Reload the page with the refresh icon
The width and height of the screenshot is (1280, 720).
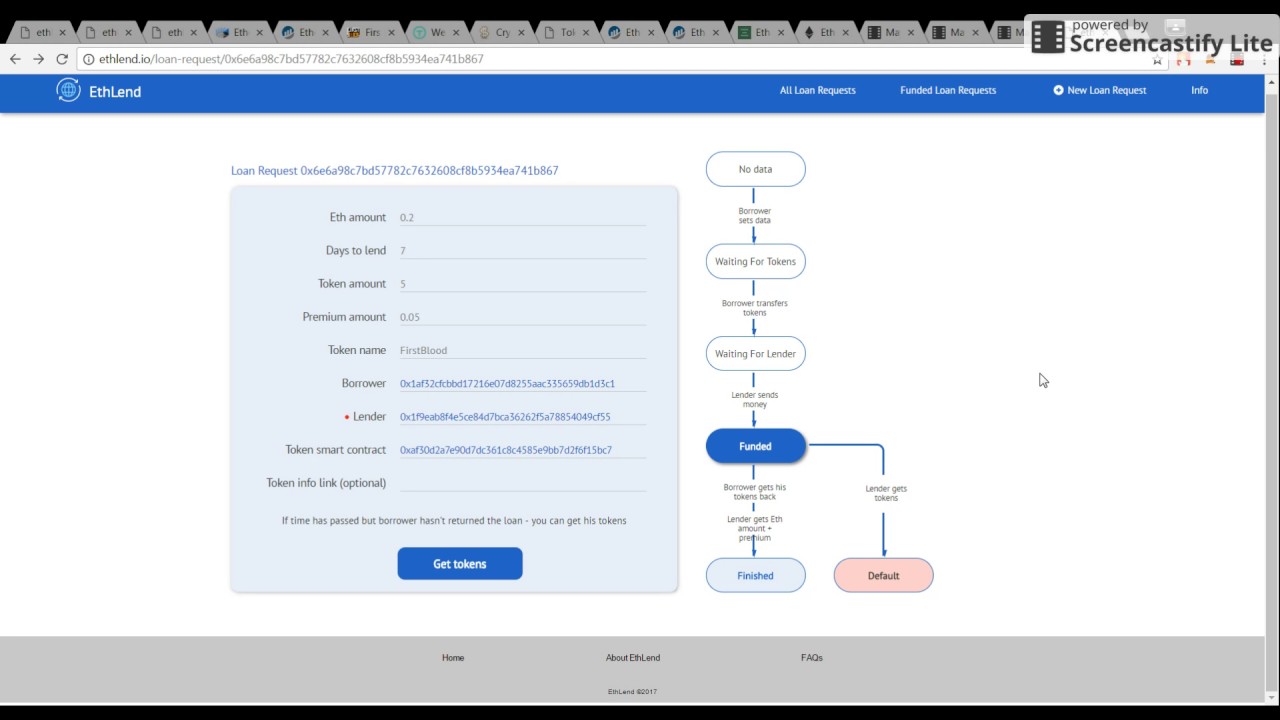[62, 59]
